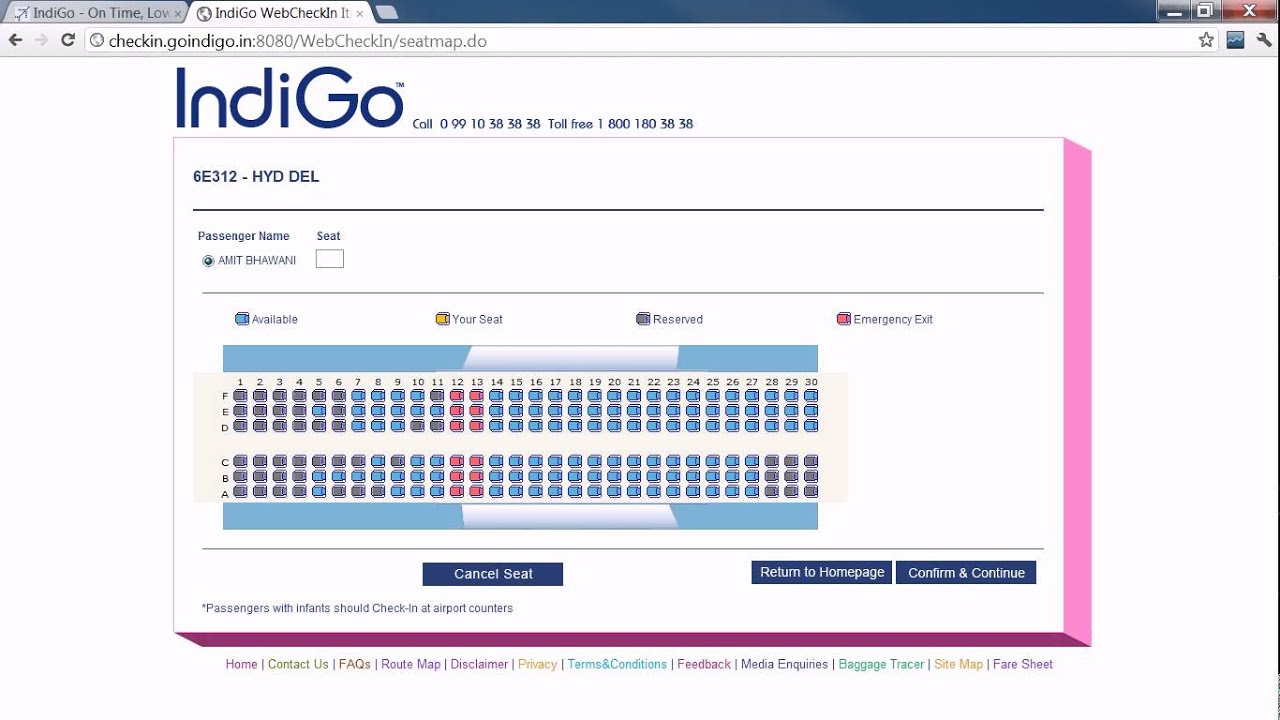Select emergency exit seat 13A

tap(476, 492)
